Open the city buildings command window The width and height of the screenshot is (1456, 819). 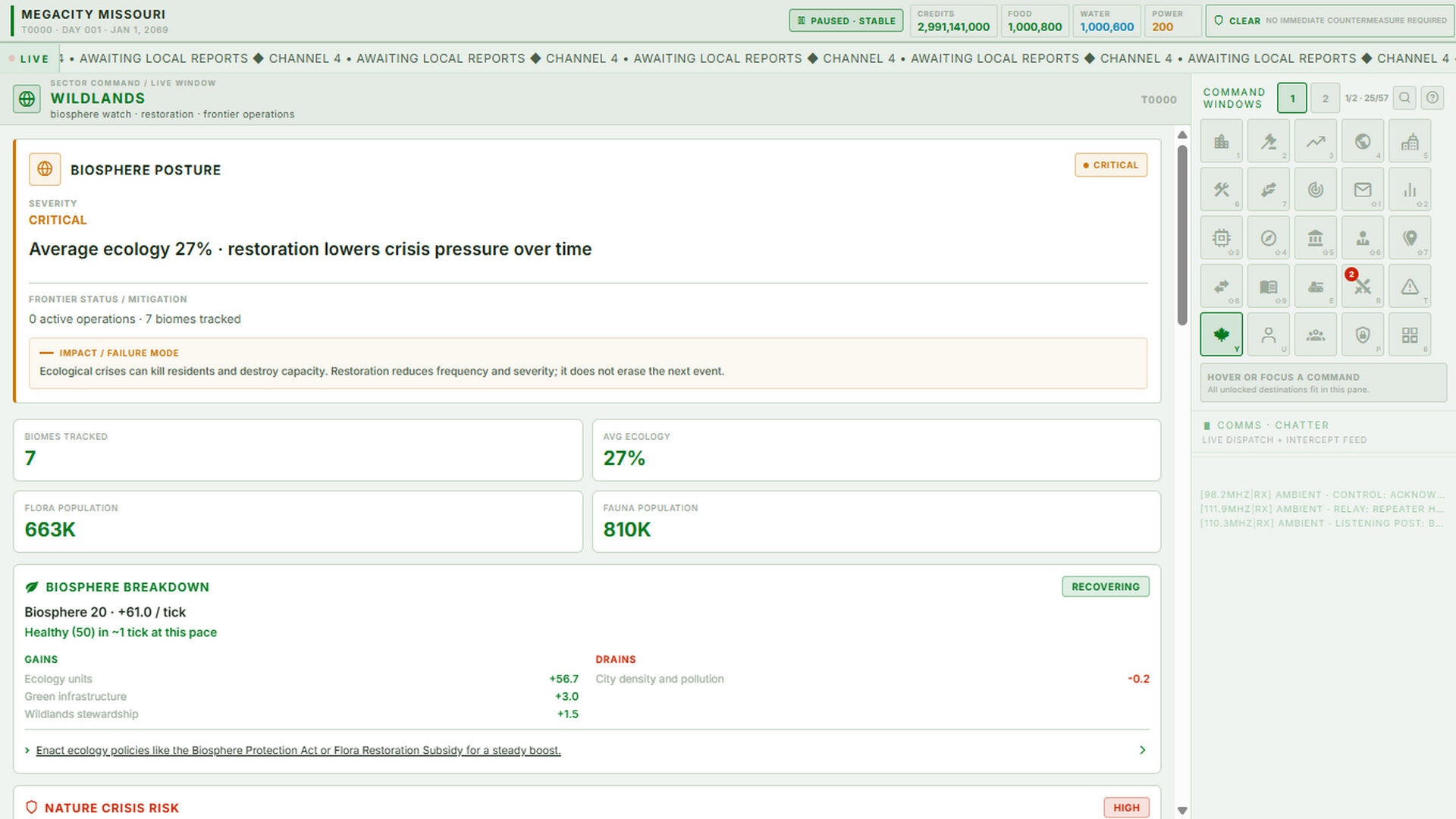[1221, 141]
